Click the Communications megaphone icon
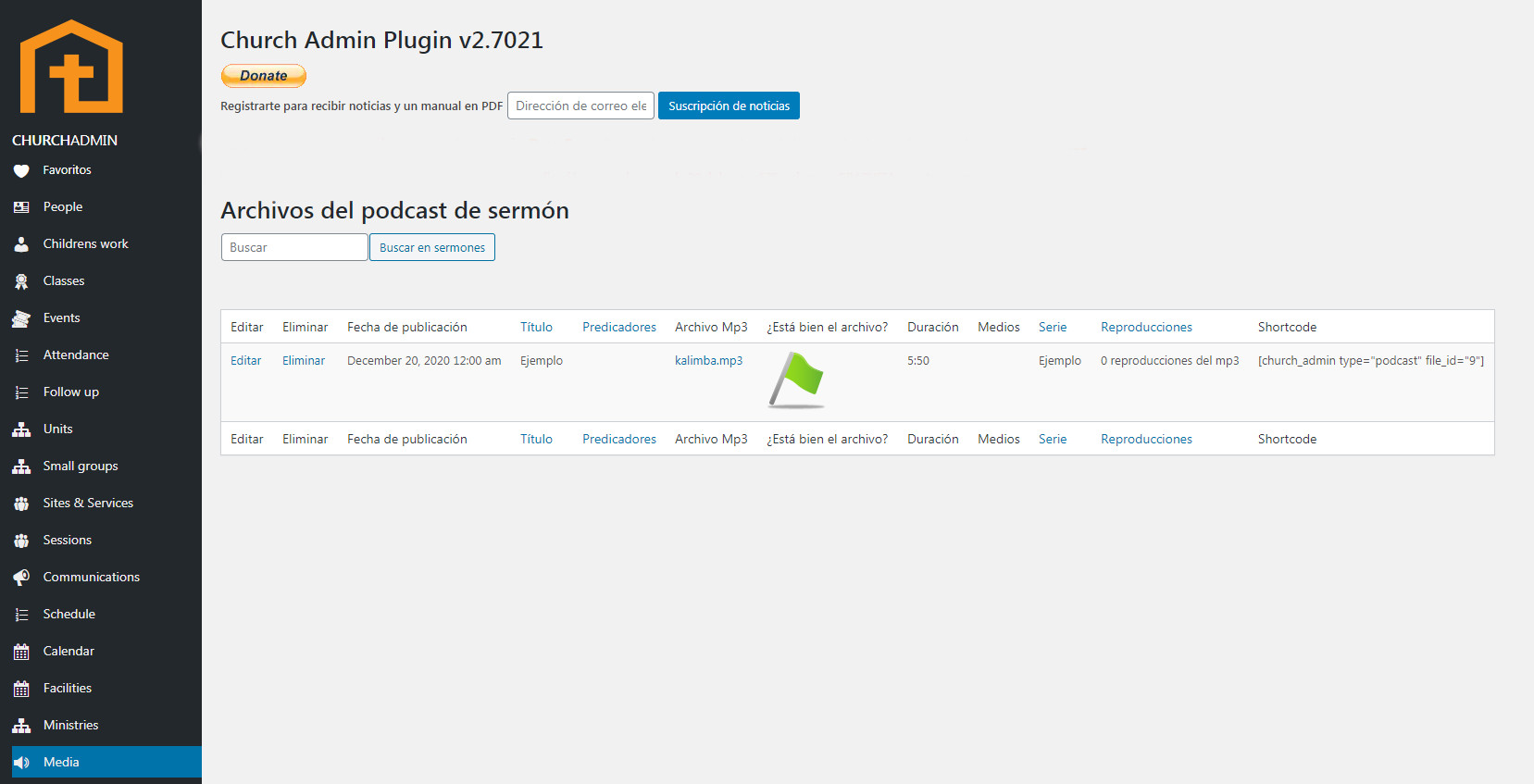Image resolution: width=1534 pixels, height=784 pixels. (x=21, y=578)
